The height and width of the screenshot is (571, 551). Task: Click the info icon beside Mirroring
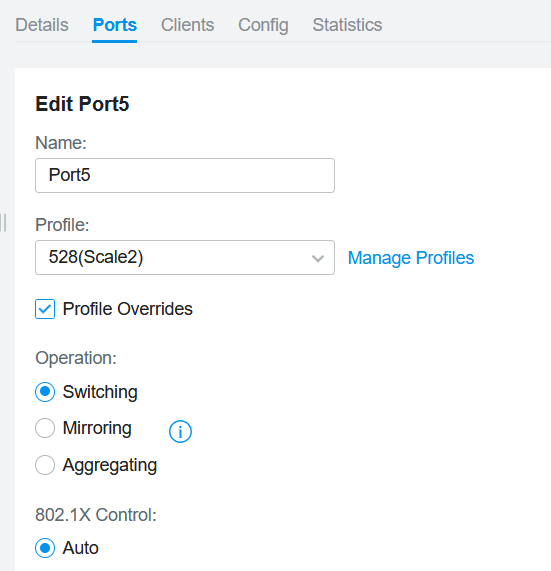pyautogui.click(x=180, y=432)
